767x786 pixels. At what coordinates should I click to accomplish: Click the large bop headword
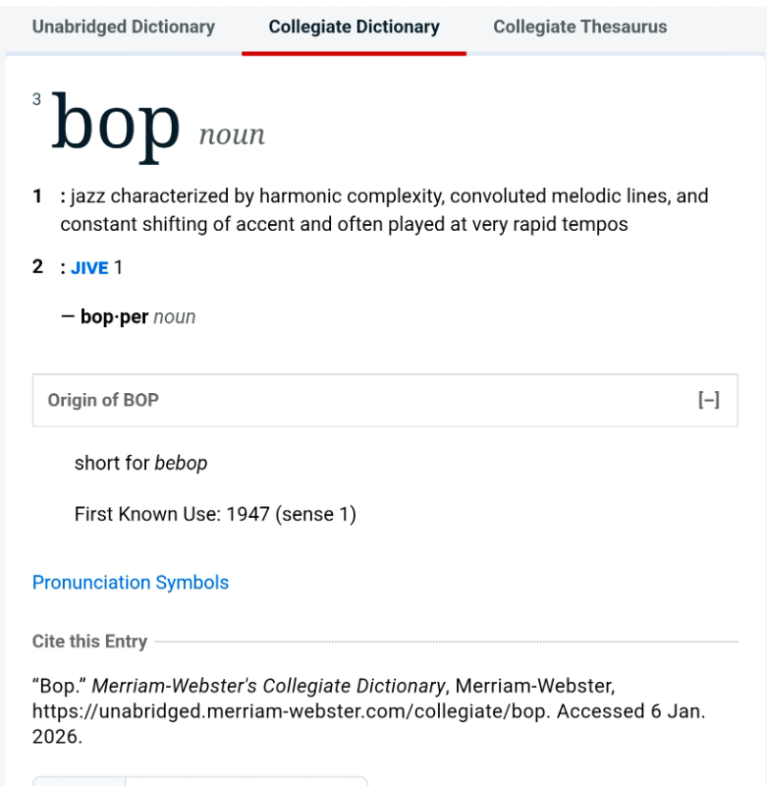[116, 127]
